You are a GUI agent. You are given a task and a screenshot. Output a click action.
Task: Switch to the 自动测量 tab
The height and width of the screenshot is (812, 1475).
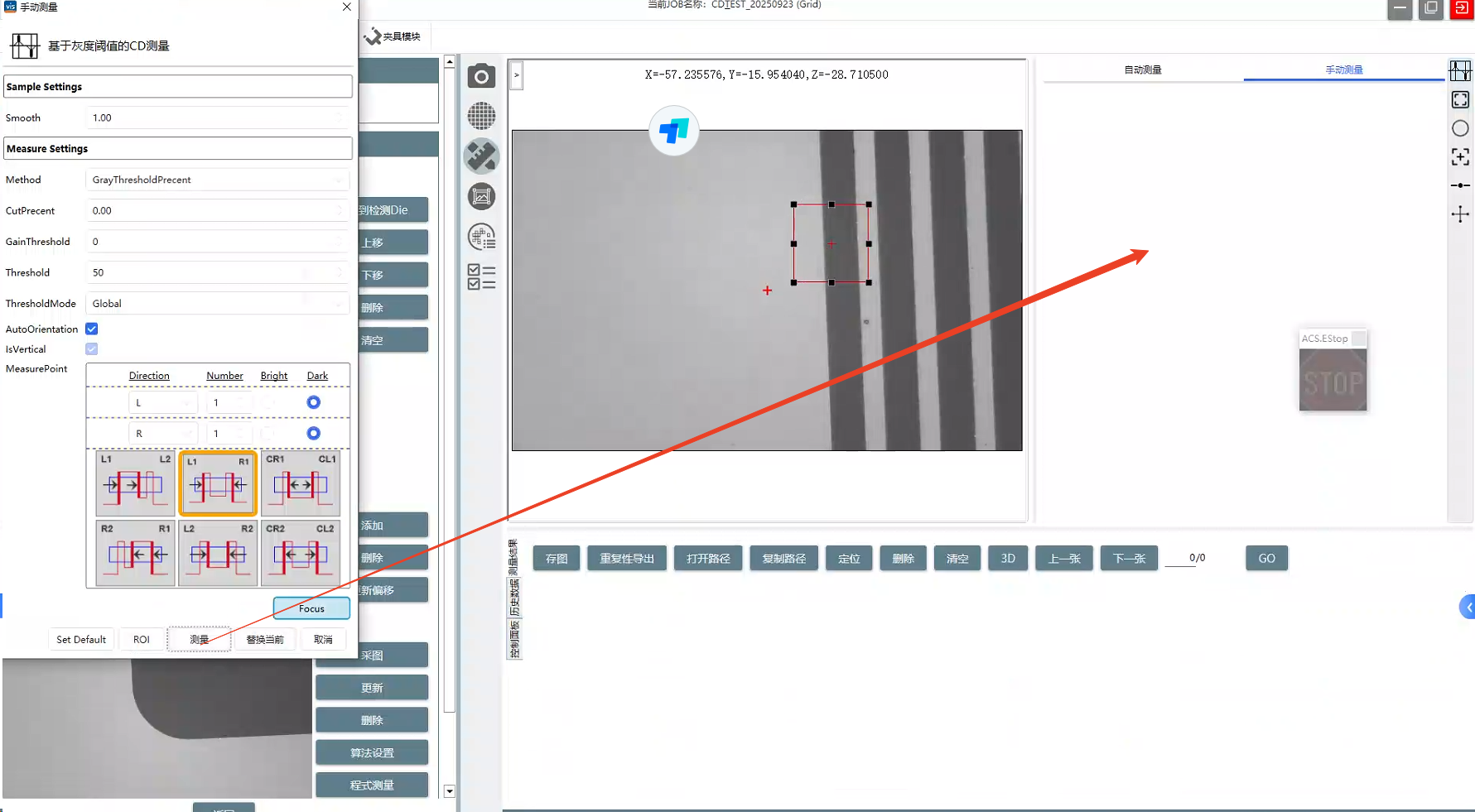(1142, 70)
